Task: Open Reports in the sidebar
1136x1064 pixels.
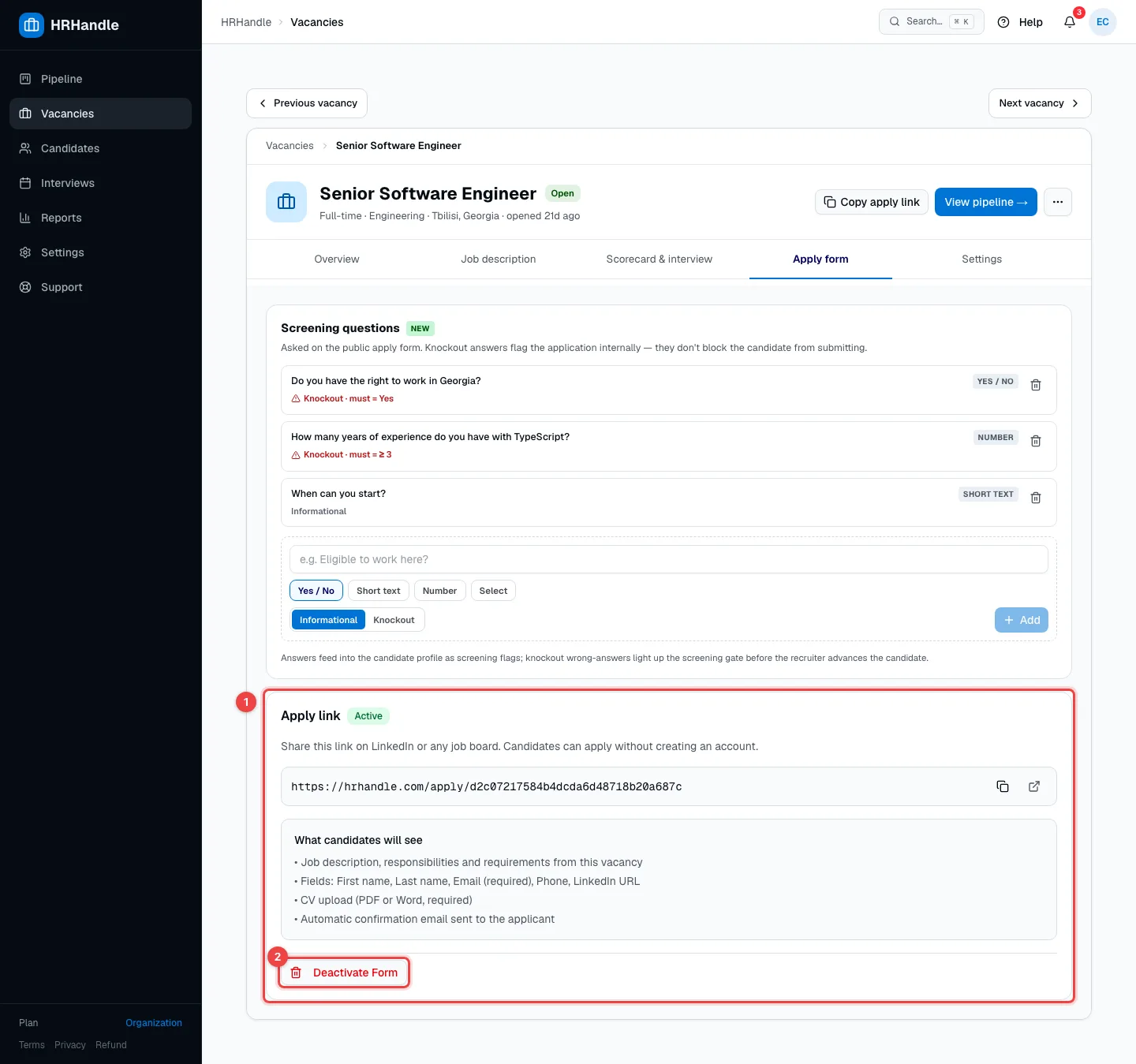Action: (x=100, y=218)
